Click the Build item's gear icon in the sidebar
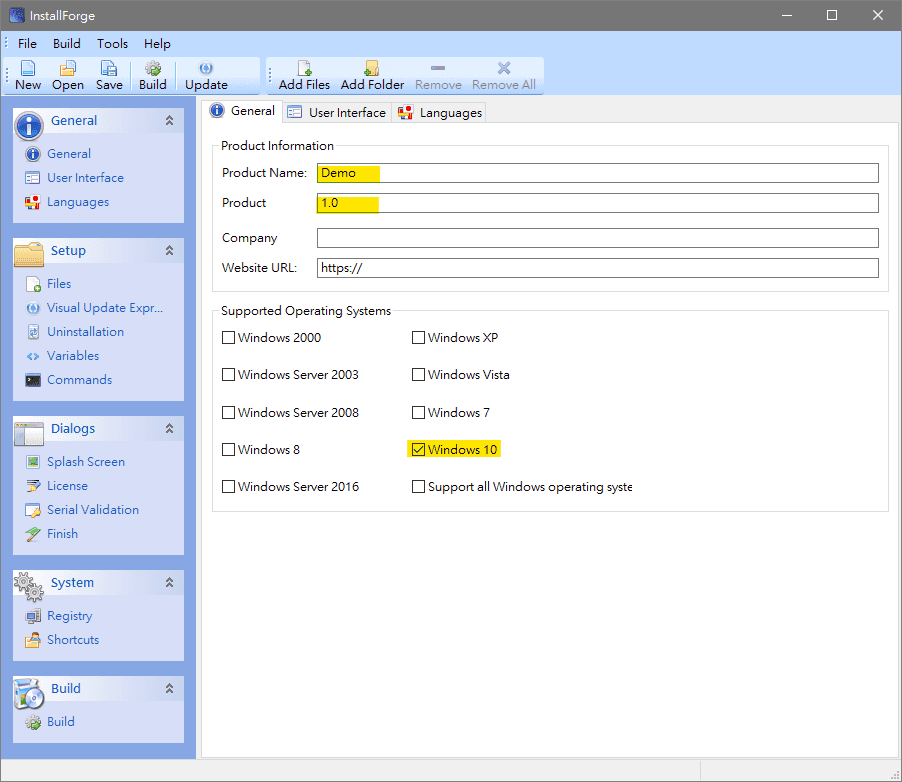 click(x=33, y=722)
